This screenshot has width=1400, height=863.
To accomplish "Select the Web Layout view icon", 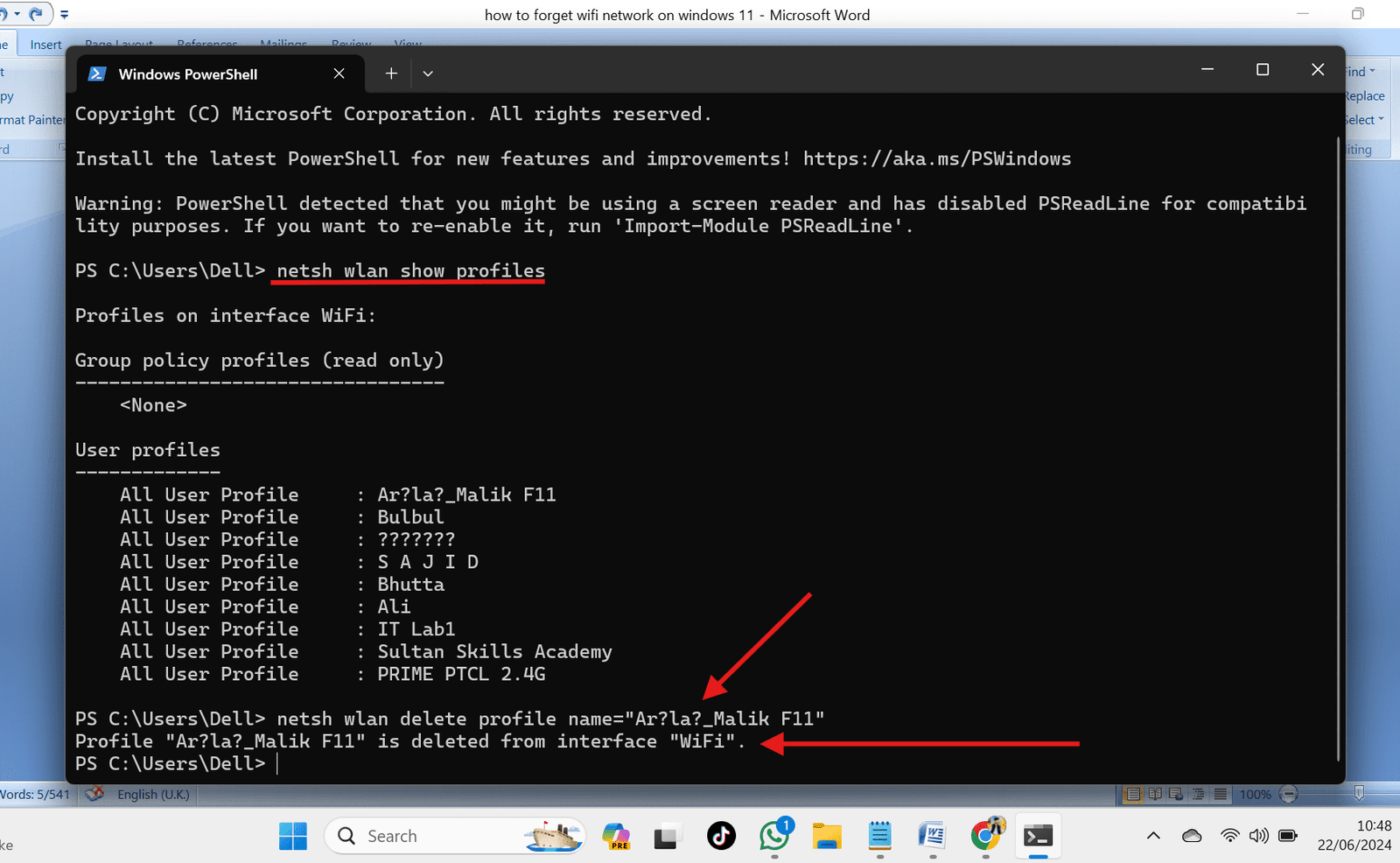I will point(1177,795).
